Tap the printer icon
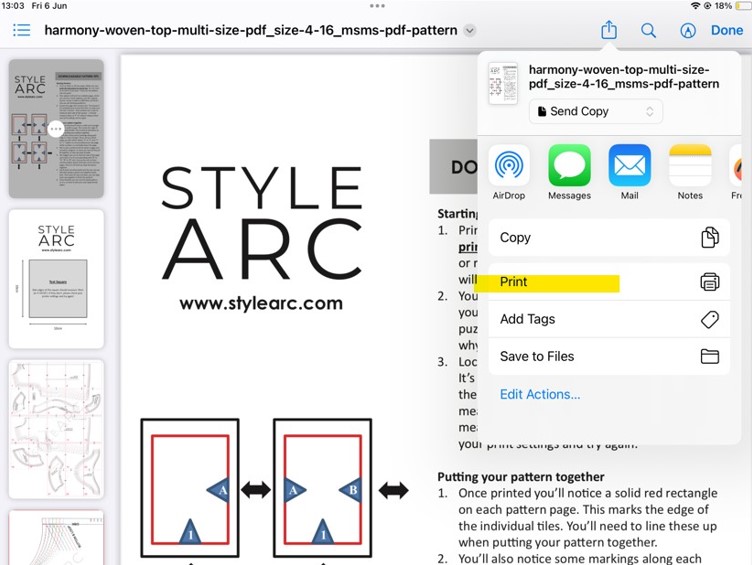The width and height of the screenshot is (752, 565). click(x=709, y=282)
